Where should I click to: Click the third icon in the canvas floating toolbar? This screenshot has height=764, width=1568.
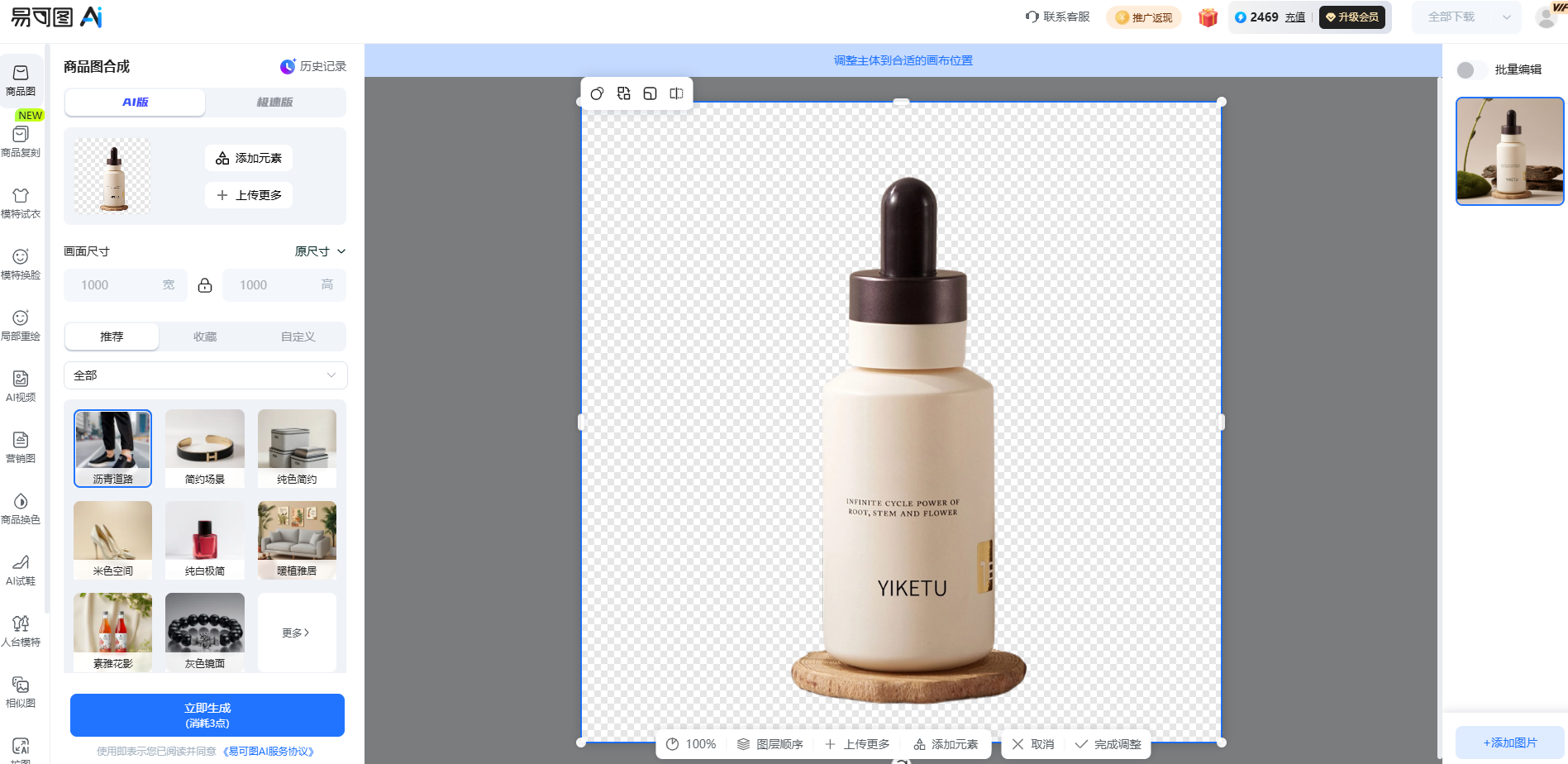tap(651, 93)
